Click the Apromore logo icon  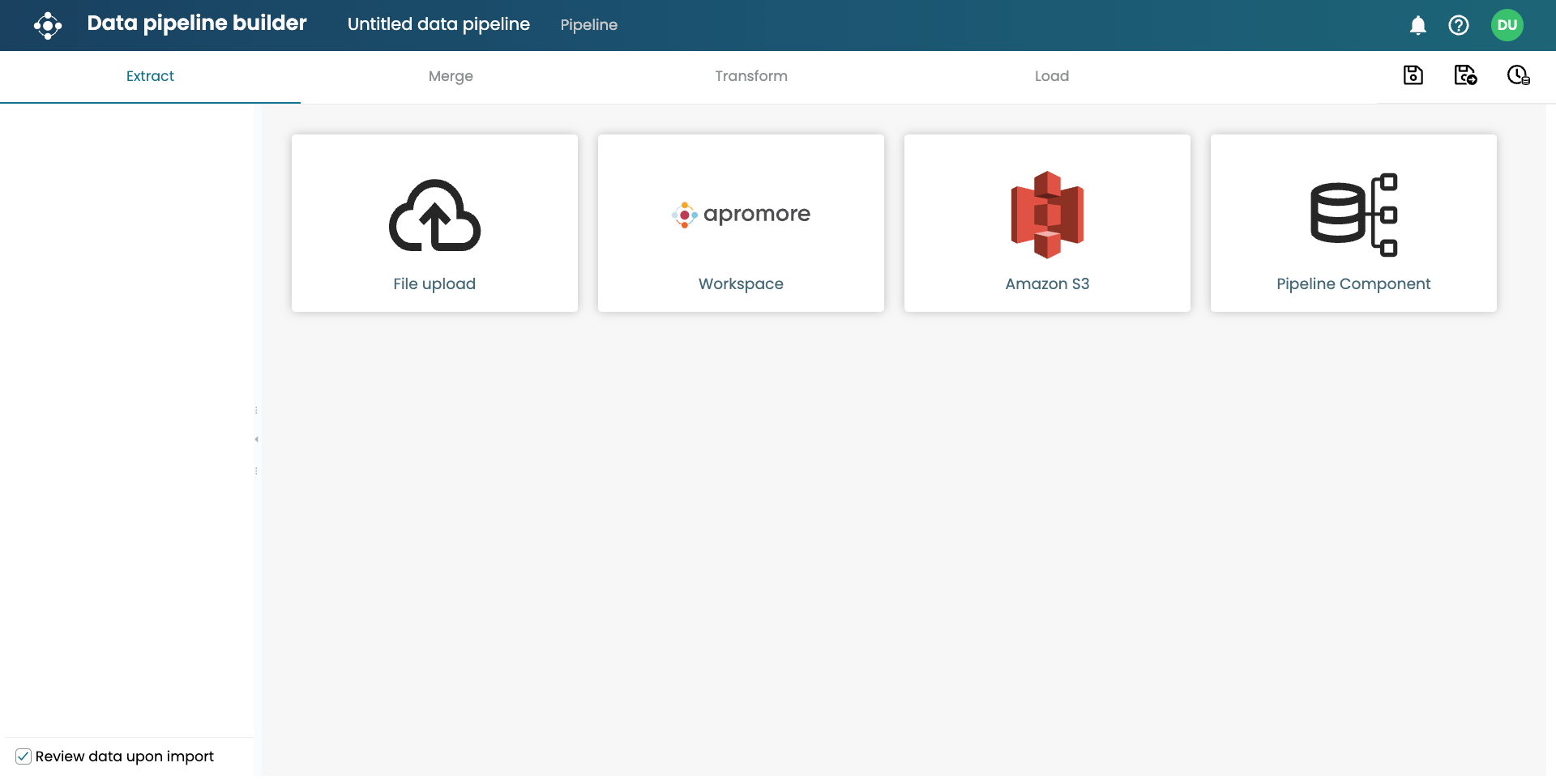[x=48, y=25]
